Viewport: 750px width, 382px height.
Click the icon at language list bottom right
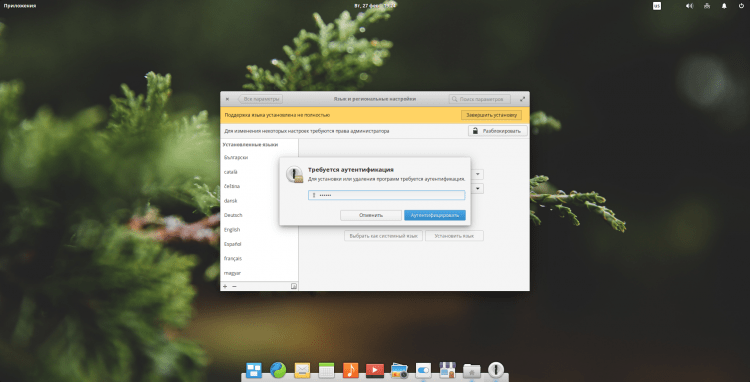click(x=294, y=286)
